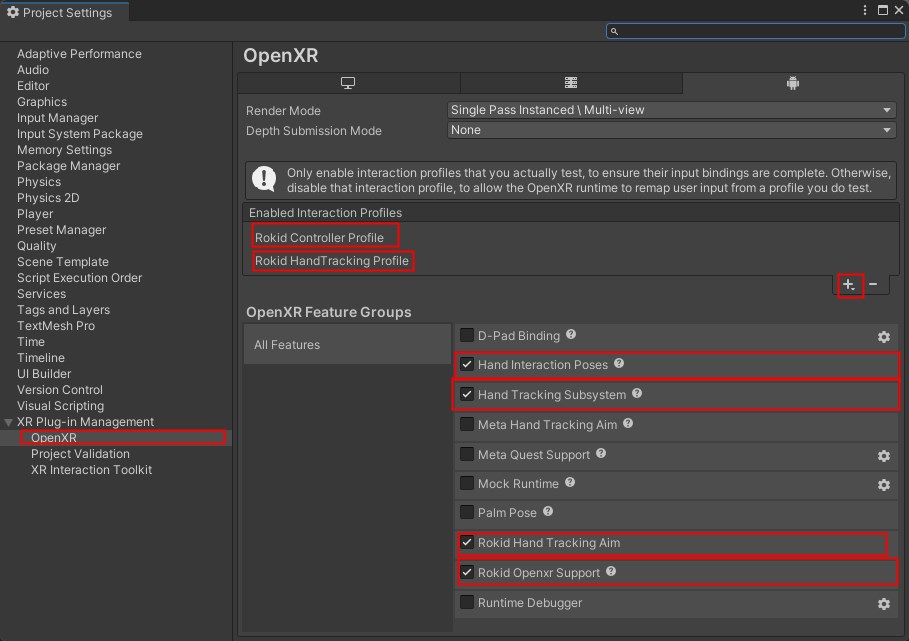This screenshot has width=909, height=641.
Task: Select the Quality settings category
Action: click(37, 246)
